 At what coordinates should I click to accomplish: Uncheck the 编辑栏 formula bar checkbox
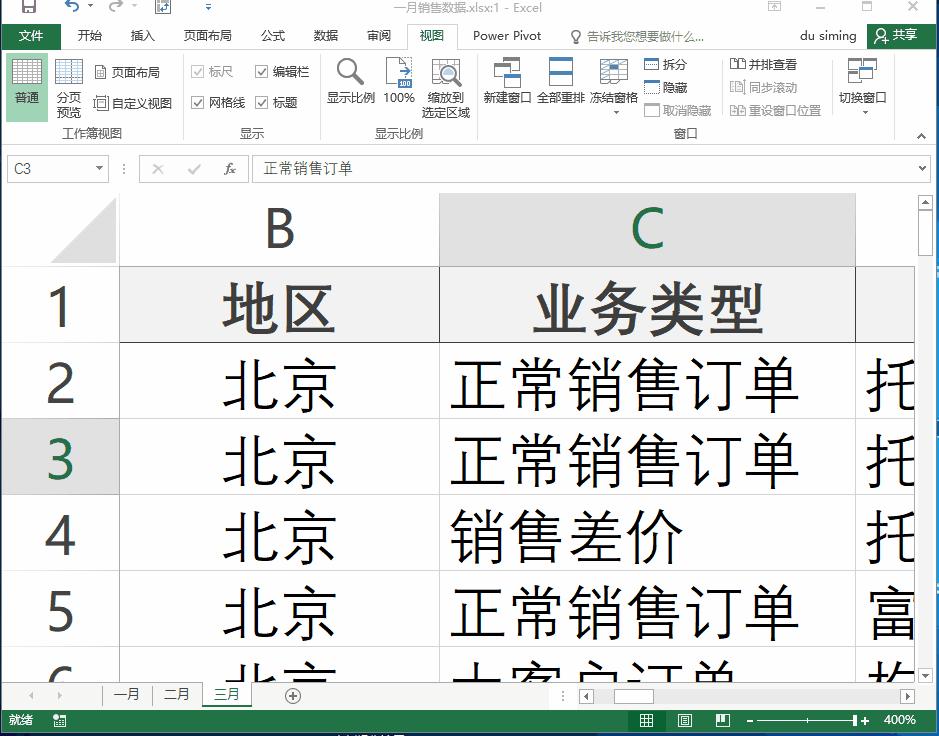point(262,71)
